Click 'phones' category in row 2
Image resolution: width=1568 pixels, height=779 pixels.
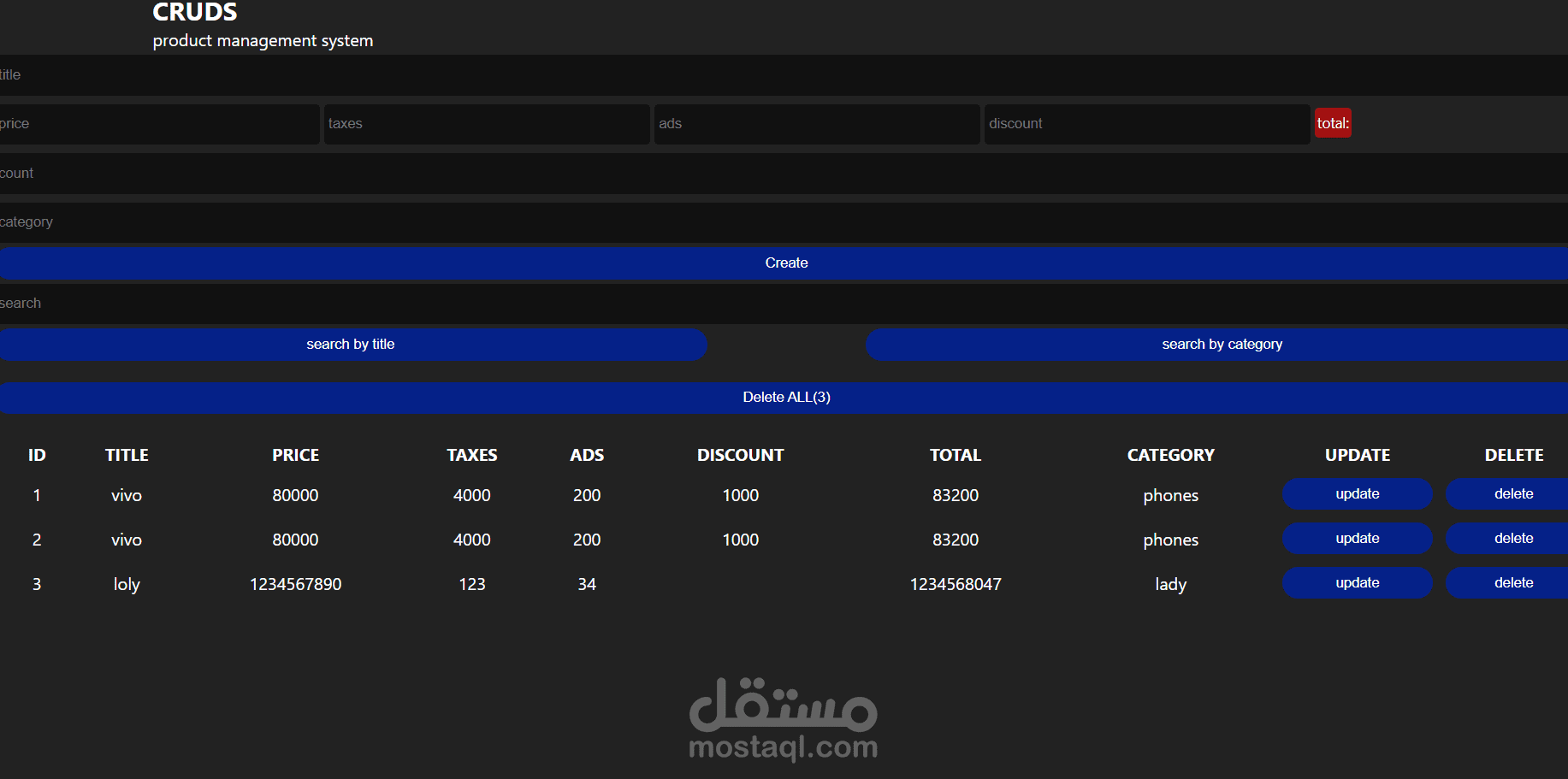coord(1171,540)
